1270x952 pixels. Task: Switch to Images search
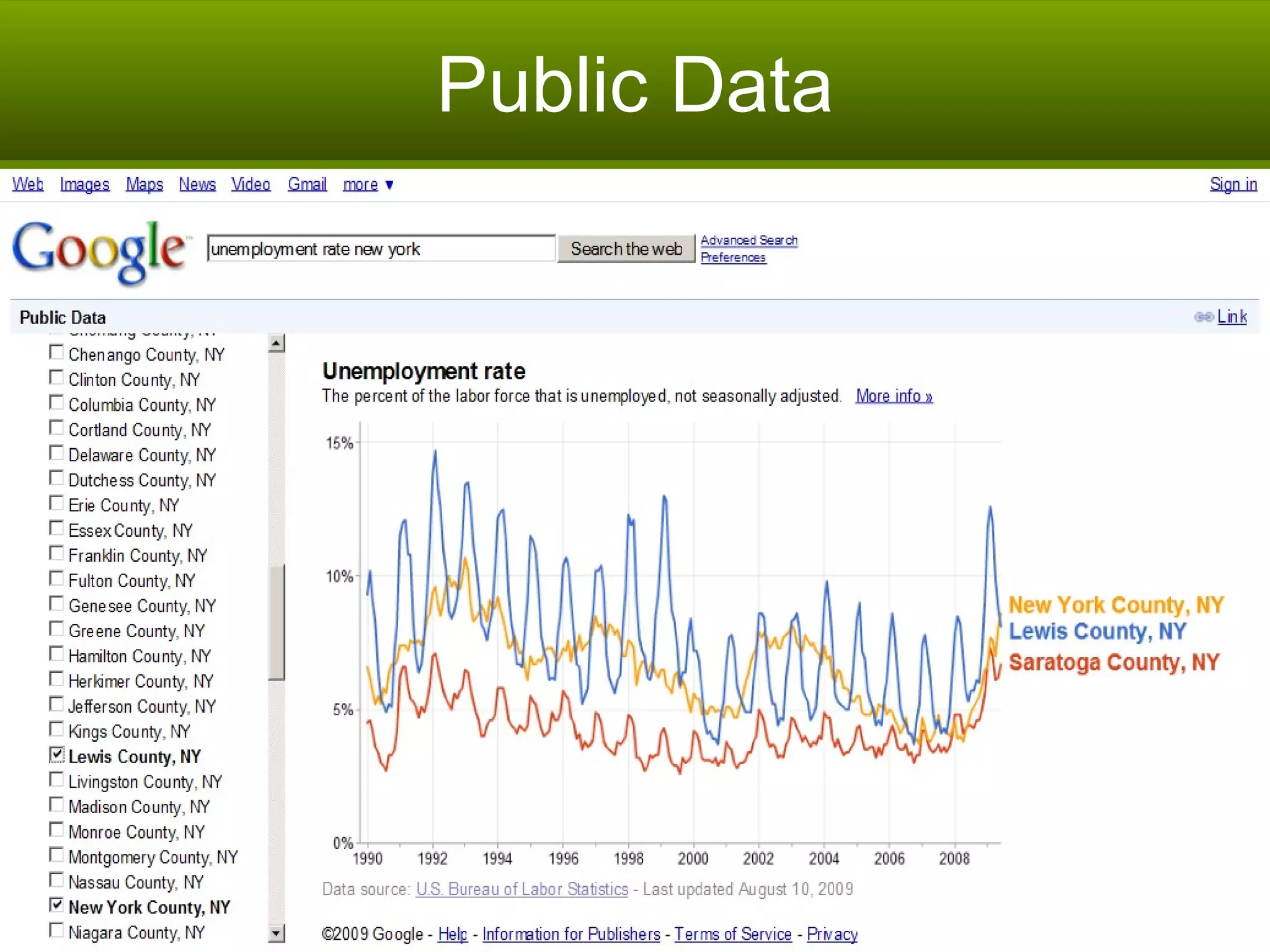click(85, 185)
